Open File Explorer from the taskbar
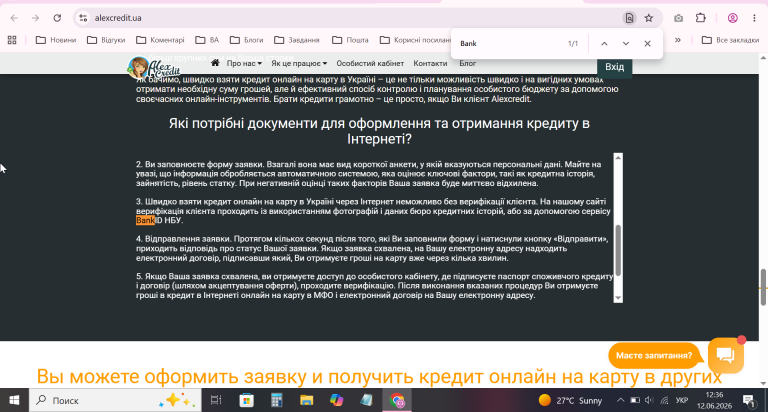 pyautogui.click(x=307, y=400)
